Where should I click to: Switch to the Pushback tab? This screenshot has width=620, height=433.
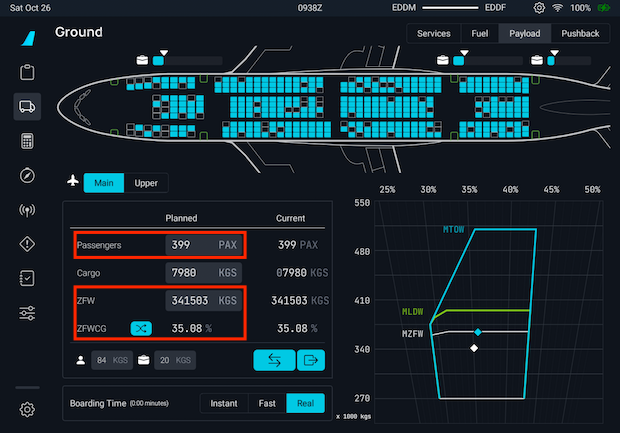click(x=580, y=33)
